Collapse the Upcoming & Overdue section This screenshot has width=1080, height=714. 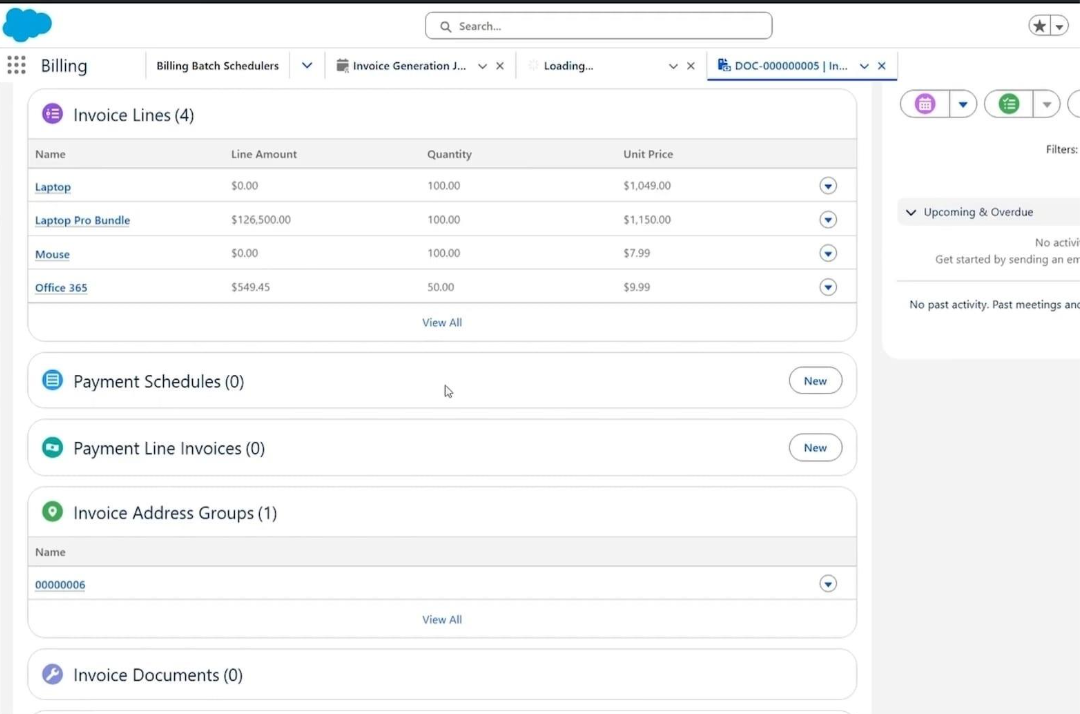click(x=911, y=212)
